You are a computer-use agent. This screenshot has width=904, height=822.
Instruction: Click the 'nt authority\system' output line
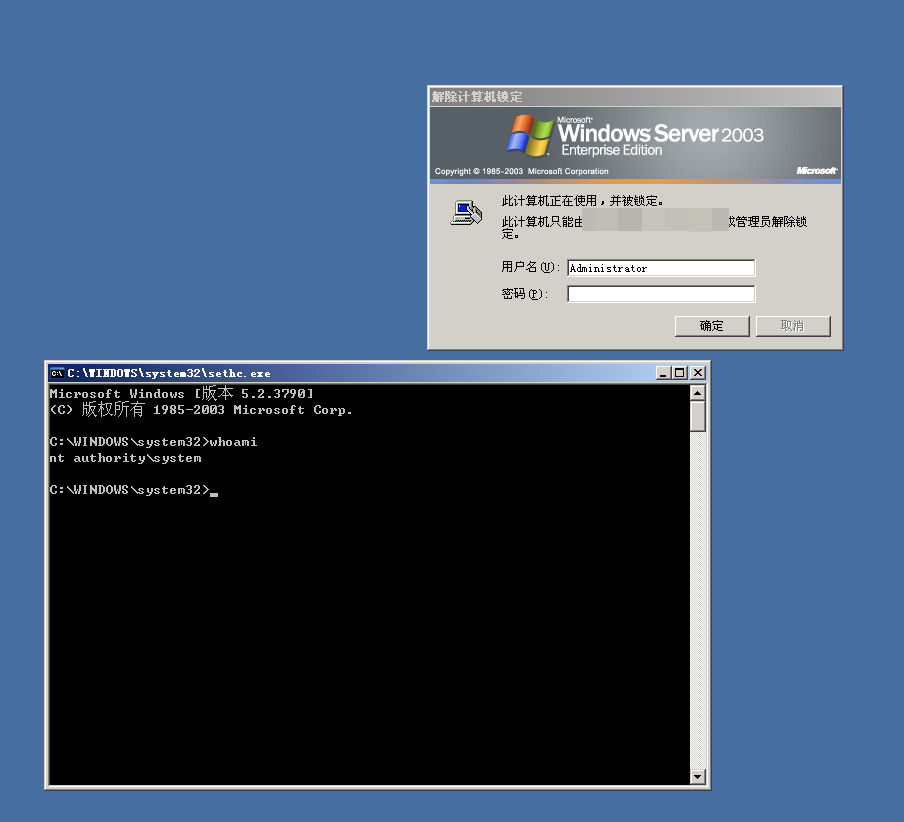click(125, 458)
